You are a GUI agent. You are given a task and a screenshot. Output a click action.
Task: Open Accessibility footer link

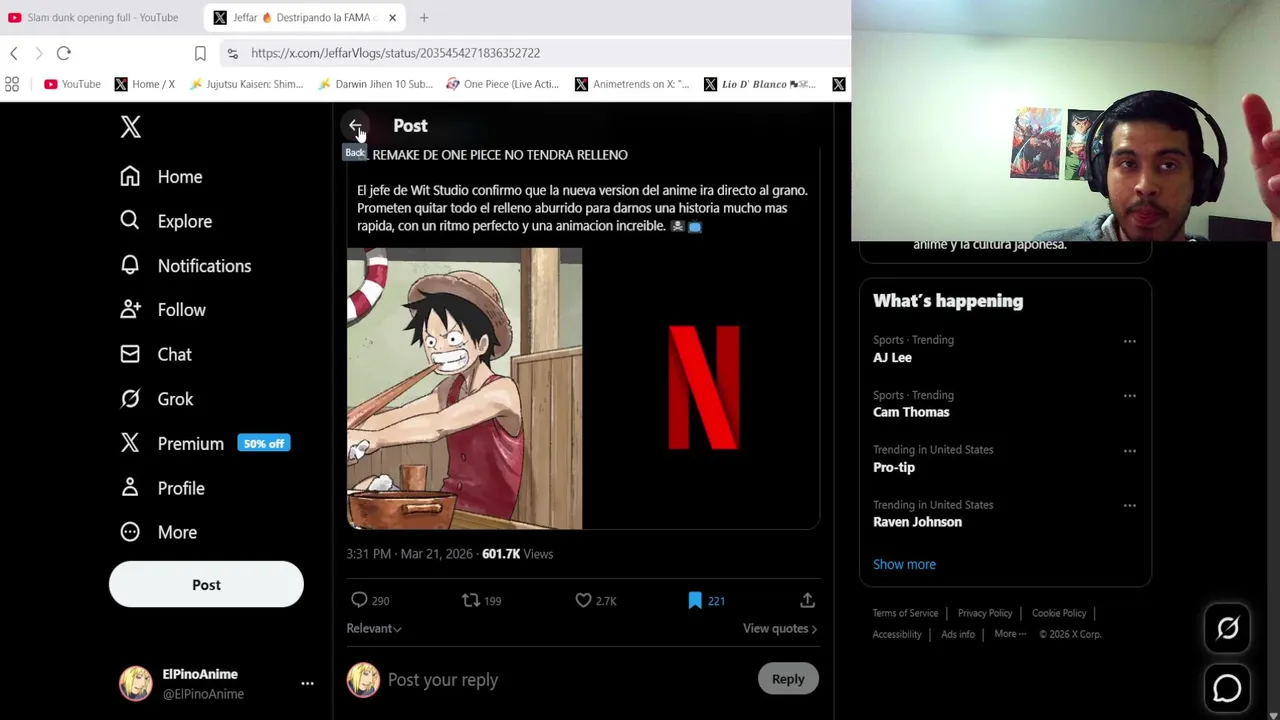point(897,634)
